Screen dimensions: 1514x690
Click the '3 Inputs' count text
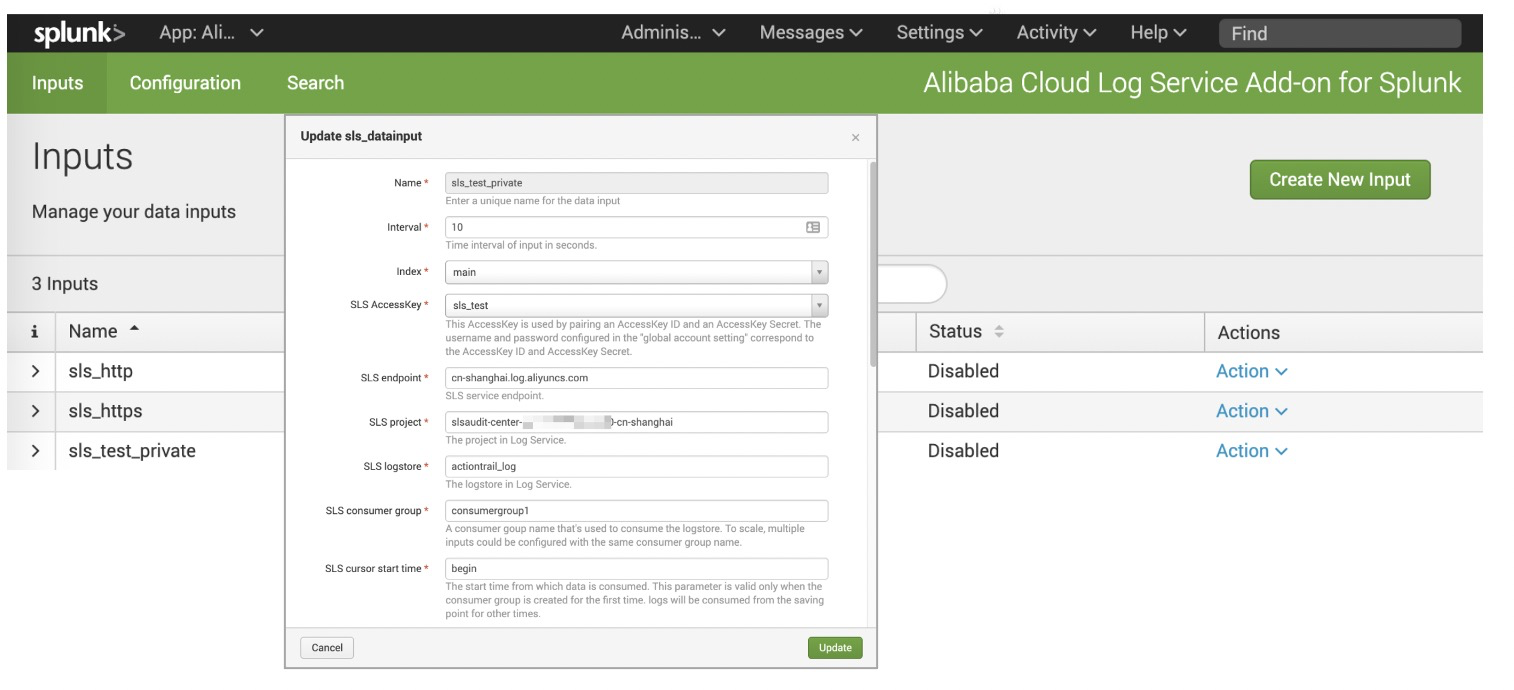(65, 284)
